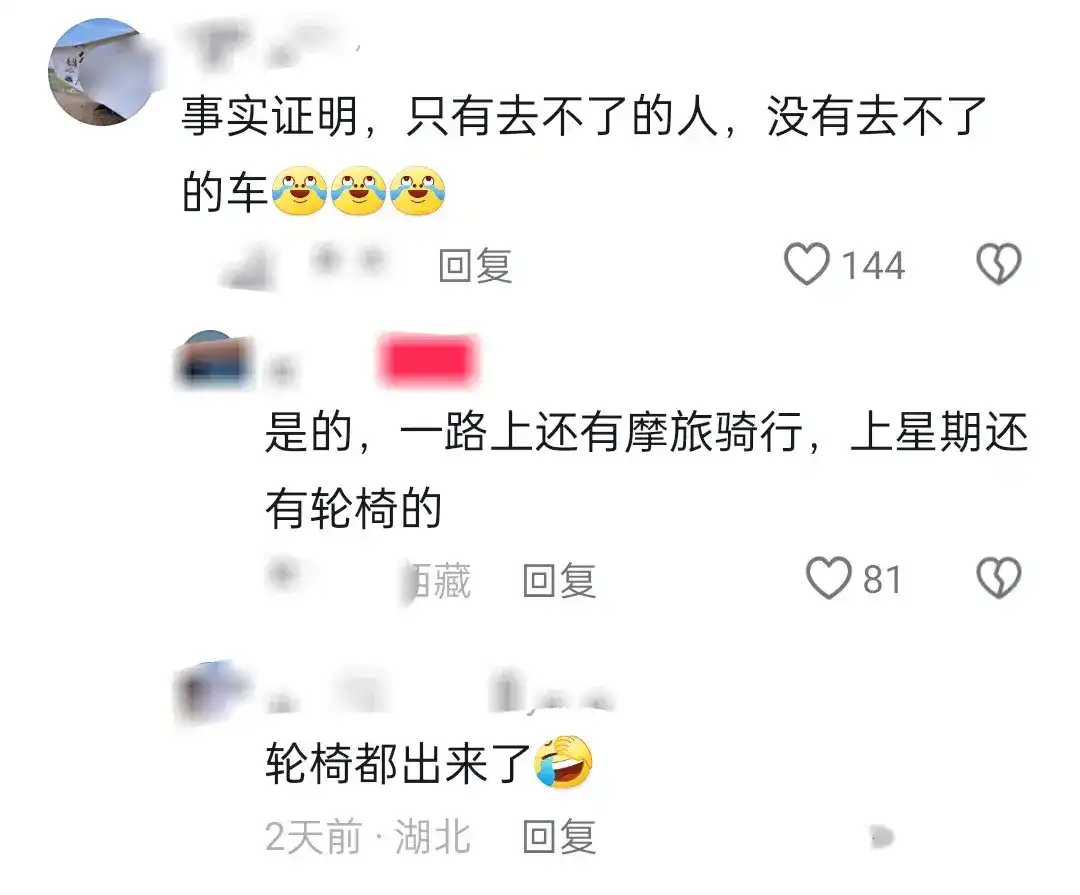This screenshot has width=1080, height=895.
Task: Select the comment text 轮椅都出来了
Action: (398, 763)
